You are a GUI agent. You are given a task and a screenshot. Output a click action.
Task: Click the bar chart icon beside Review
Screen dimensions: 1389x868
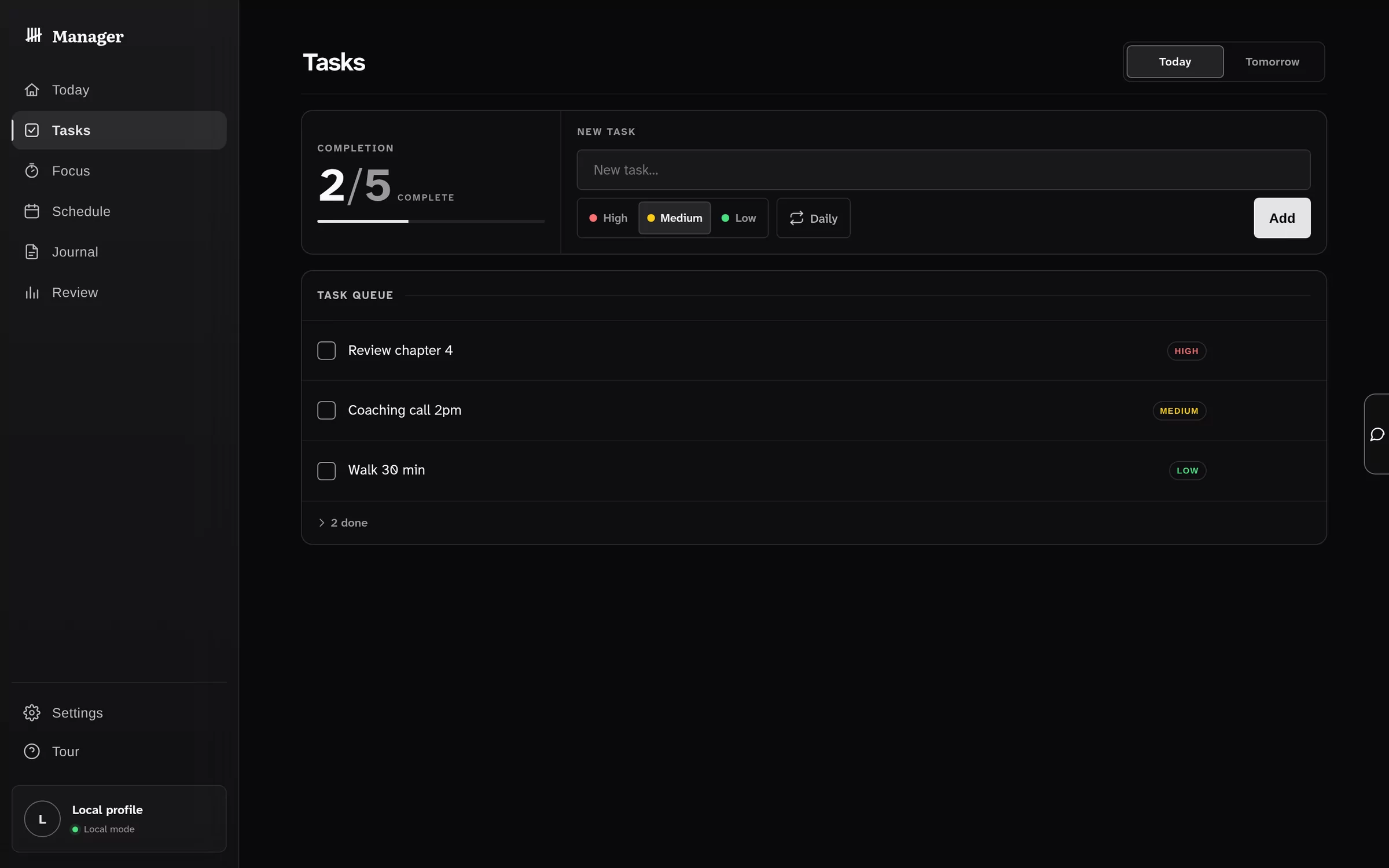pyautogui.click(x=32, y=292)
